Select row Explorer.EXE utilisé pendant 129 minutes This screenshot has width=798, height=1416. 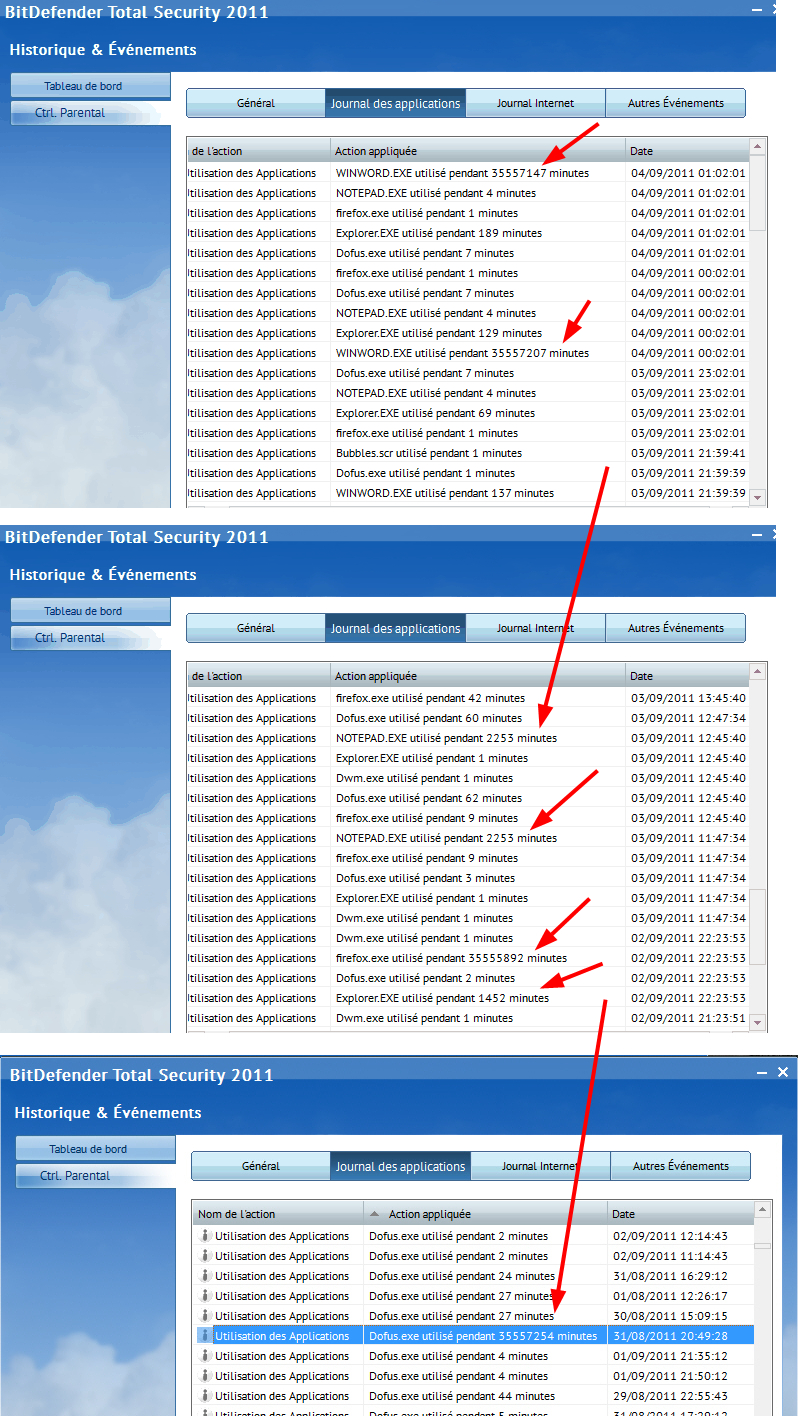(x=467, y=333)
